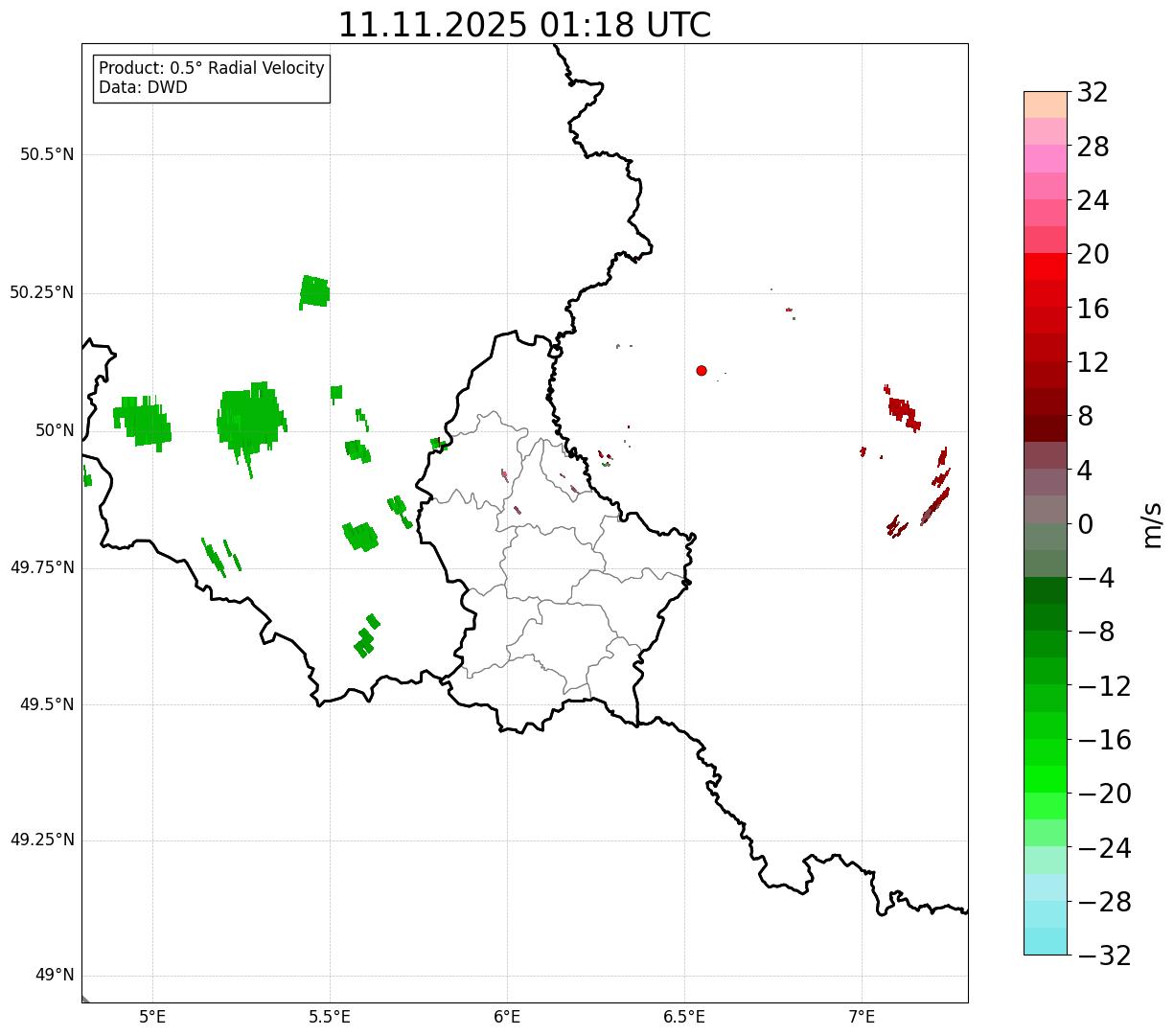Click the green echo near 5.6°E 49.8°N
1174x1036 pixels.
360,536
